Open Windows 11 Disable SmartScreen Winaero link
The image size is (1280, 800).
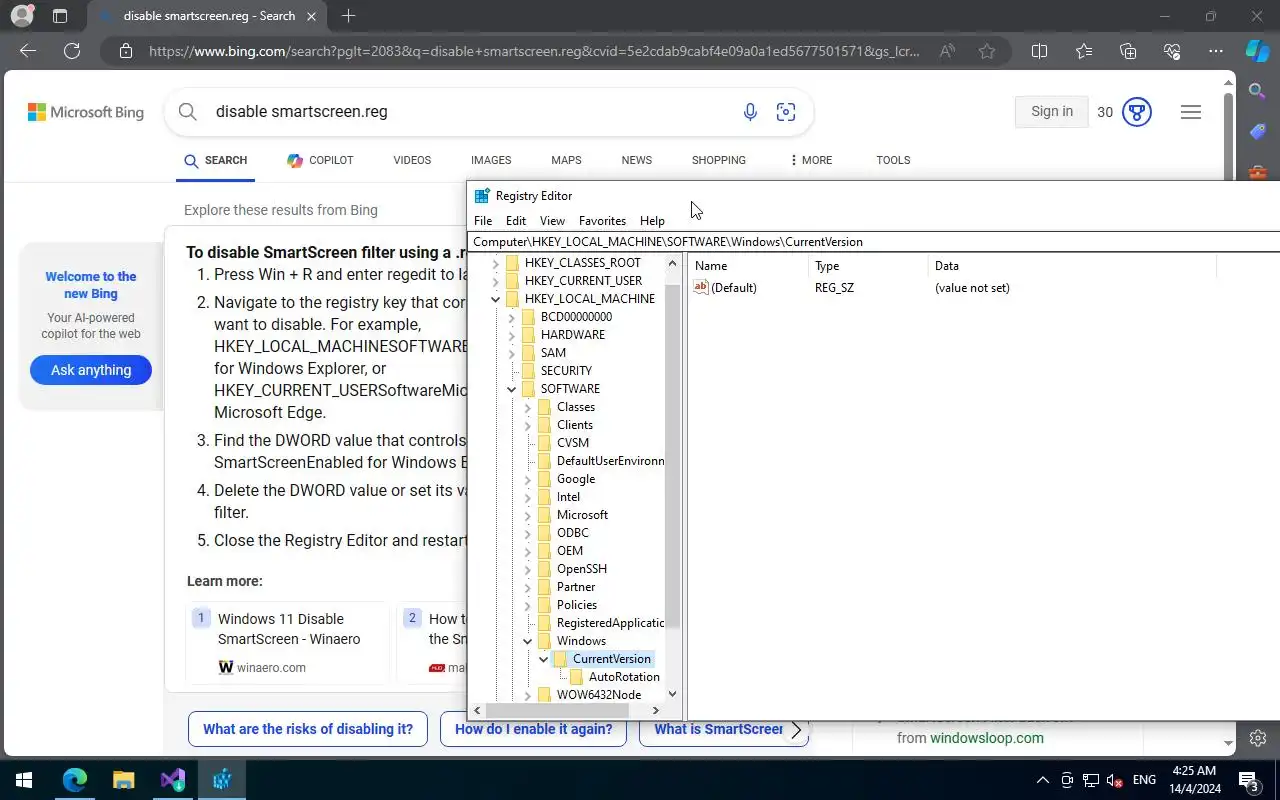[289, 629]
